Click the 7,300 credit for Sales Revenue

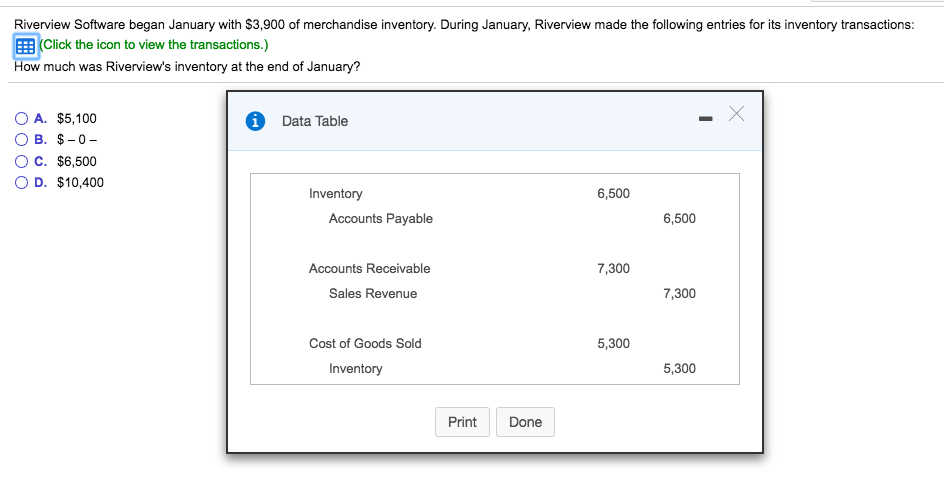pos(679,294)
